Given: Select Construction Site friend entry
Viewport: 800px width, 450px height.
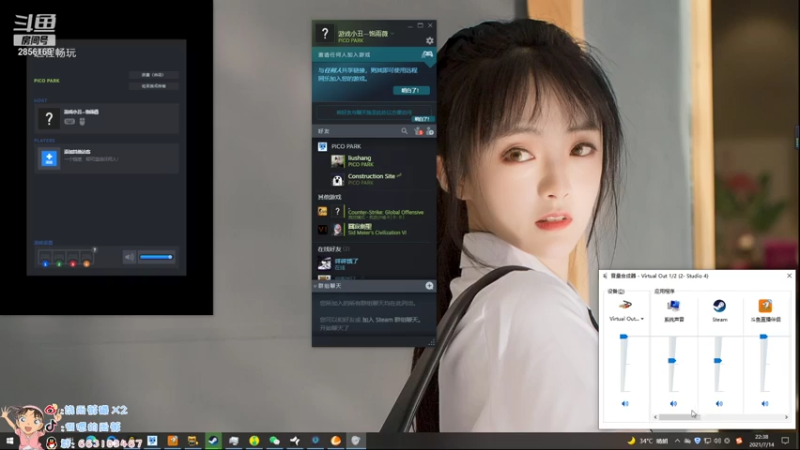Looking at the screenshot, I should coord(374,179).
